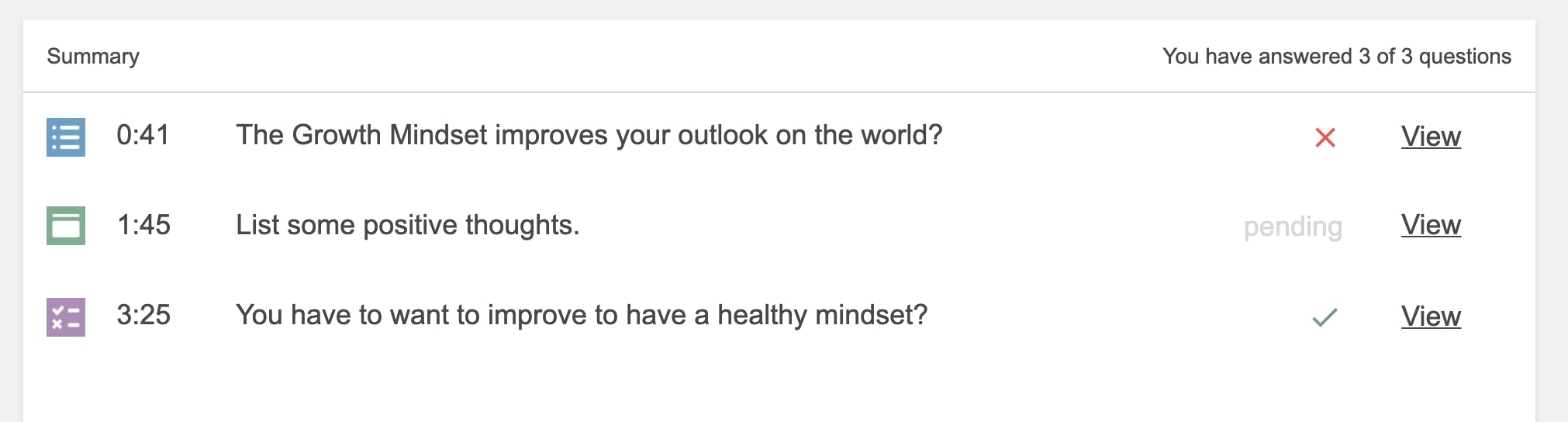Select the 3:25 timestamp

click(143, 315)
